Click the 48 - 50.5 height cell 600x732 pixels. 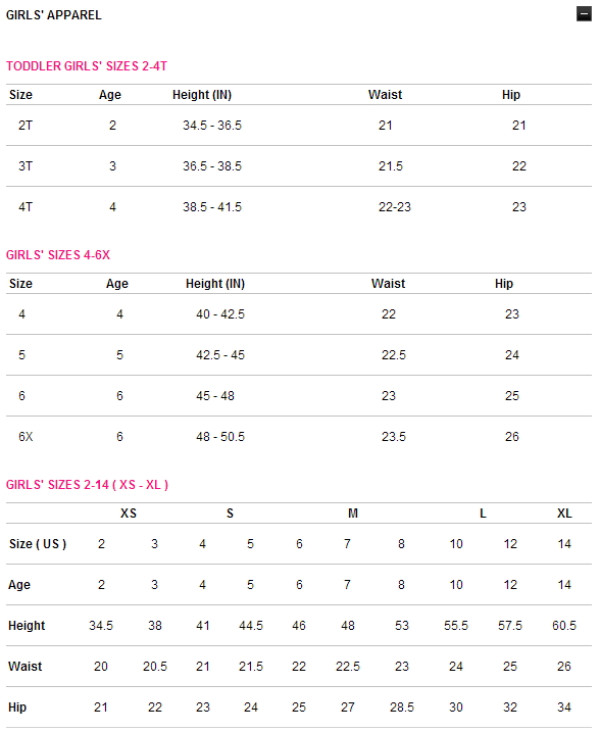click(220, 437)
